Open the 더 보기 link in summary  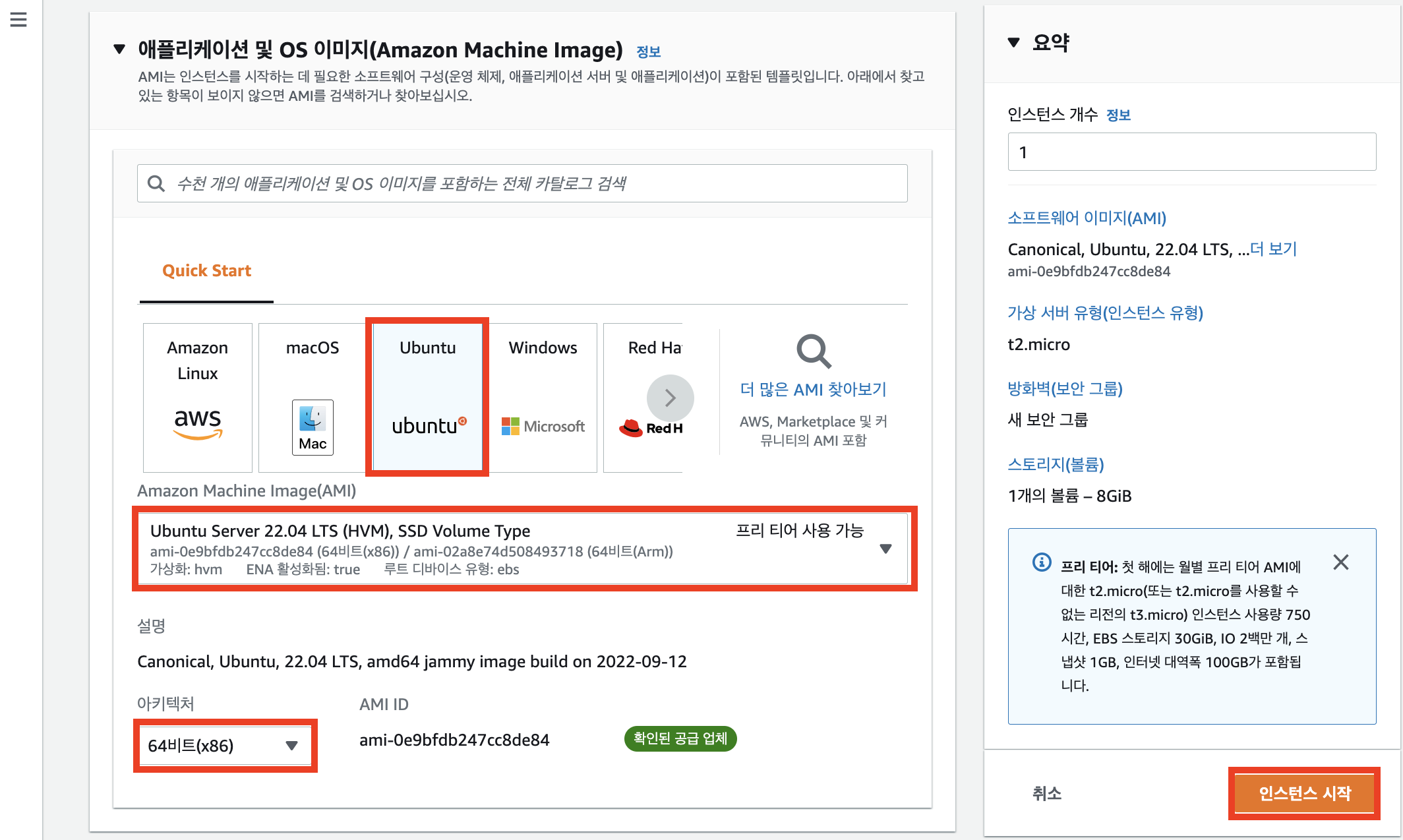click(1274, 249)
